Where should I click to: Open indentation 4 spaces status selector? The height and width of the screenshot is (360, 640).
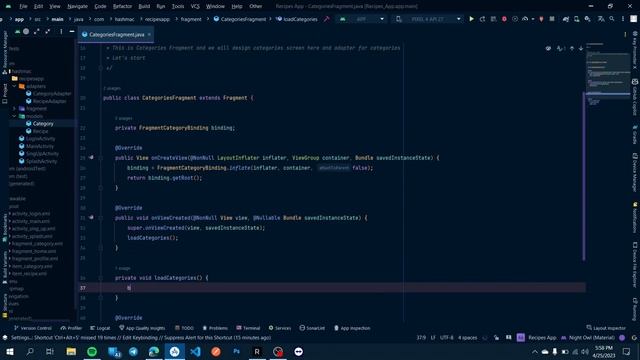(467, 338)
